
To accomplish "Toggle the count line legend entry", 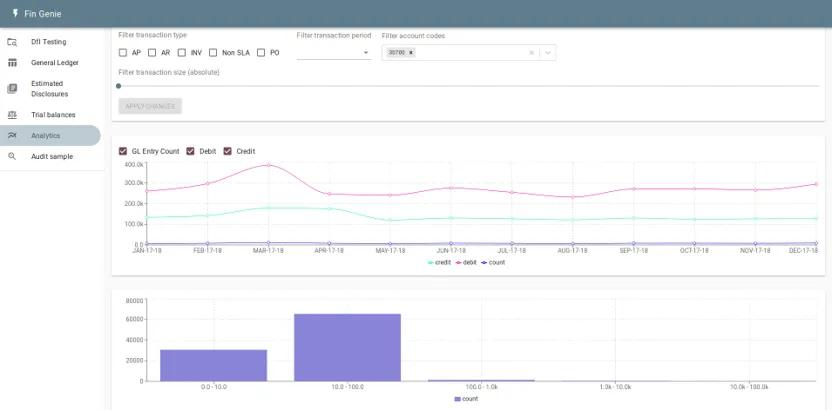I will [493, 263].
